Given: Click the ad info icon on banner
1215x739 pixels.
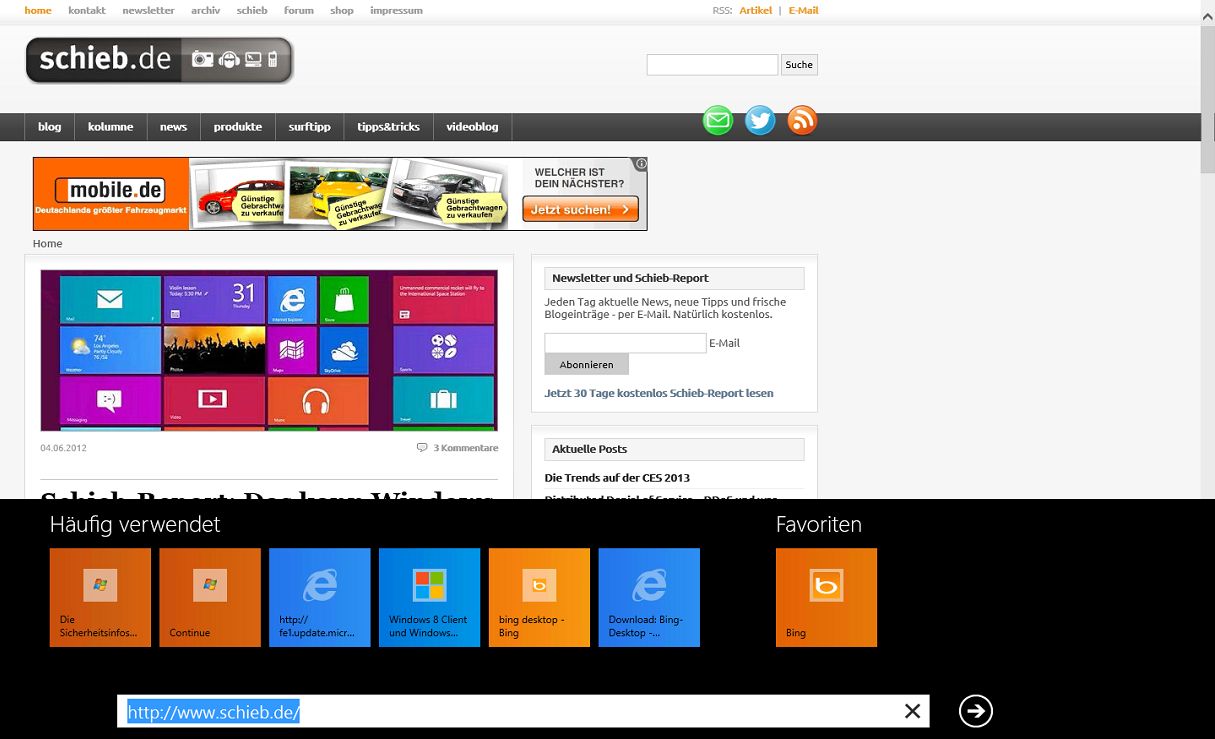Looking at the screenshot, I should 641,164.
